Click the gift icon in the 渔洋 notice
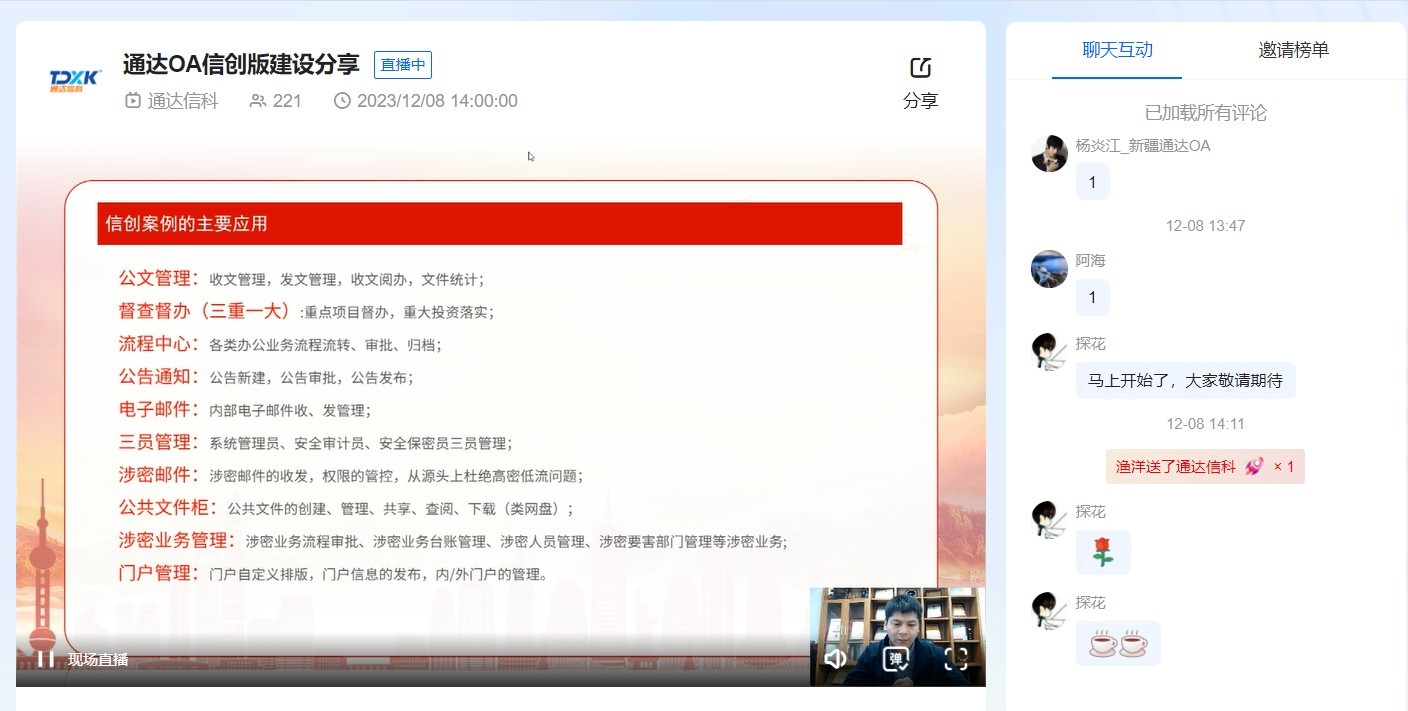This screenshot has width=1408, height=711. click(x=1254, y=466)
